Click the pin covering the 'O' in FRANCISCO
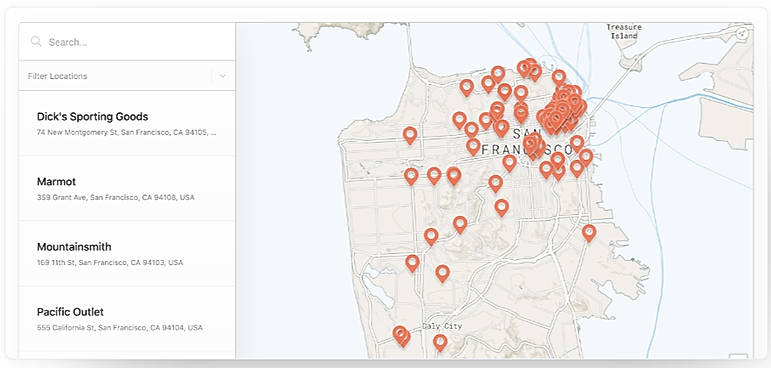 click(x=577, y=144)
